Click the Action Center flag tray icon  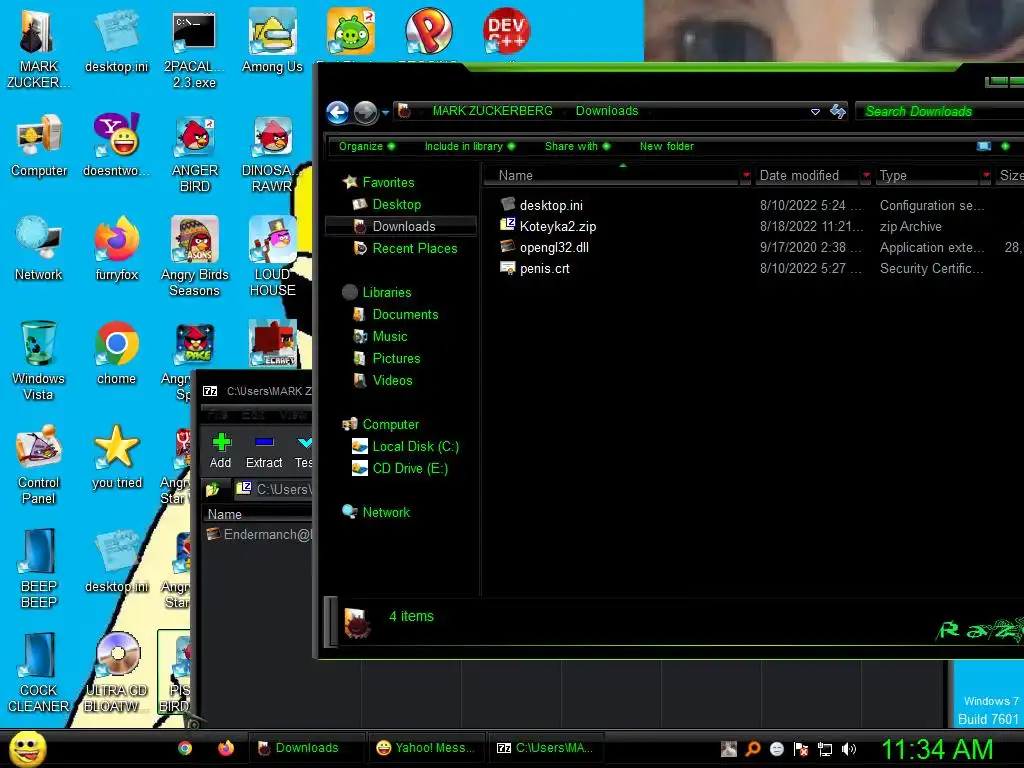[x=801, y=749]
